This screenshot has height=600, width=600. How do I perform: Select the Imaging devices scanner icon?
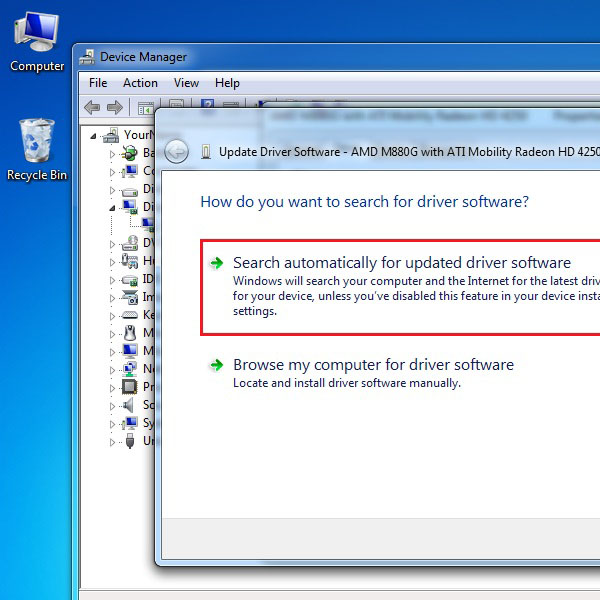pos(130,297)
